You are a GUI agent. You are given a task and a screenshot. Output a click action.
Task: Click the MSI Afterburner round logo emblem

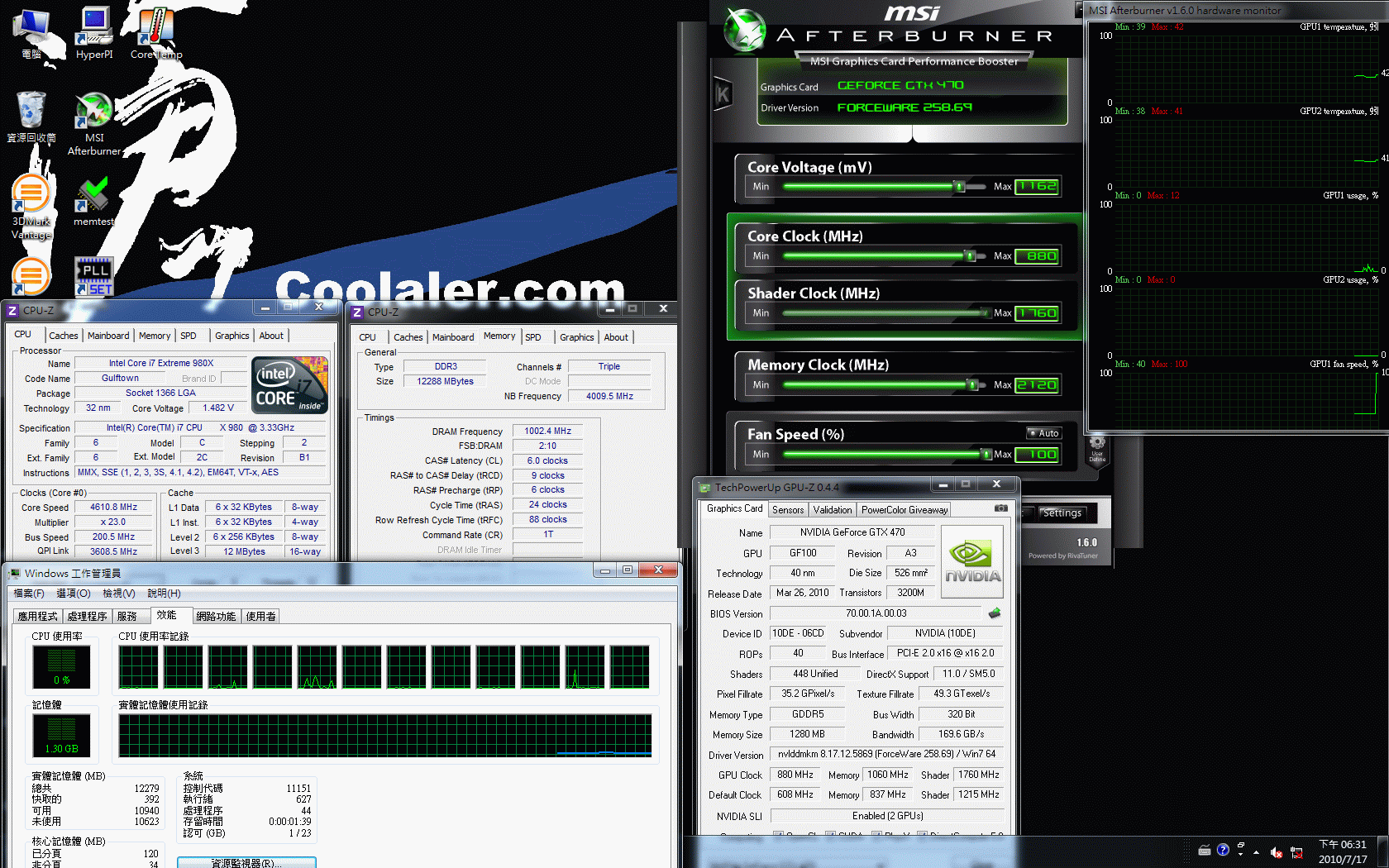(745, 31)
